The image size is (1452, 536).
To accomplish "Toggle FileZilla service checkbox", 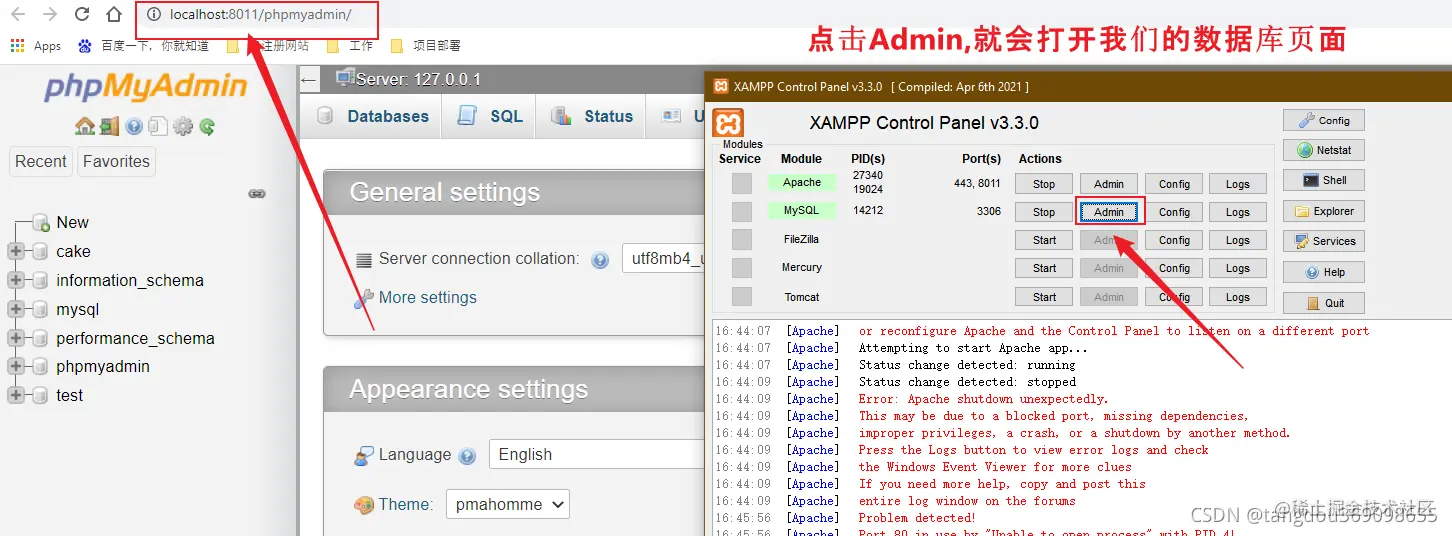I will click(741, 240).
